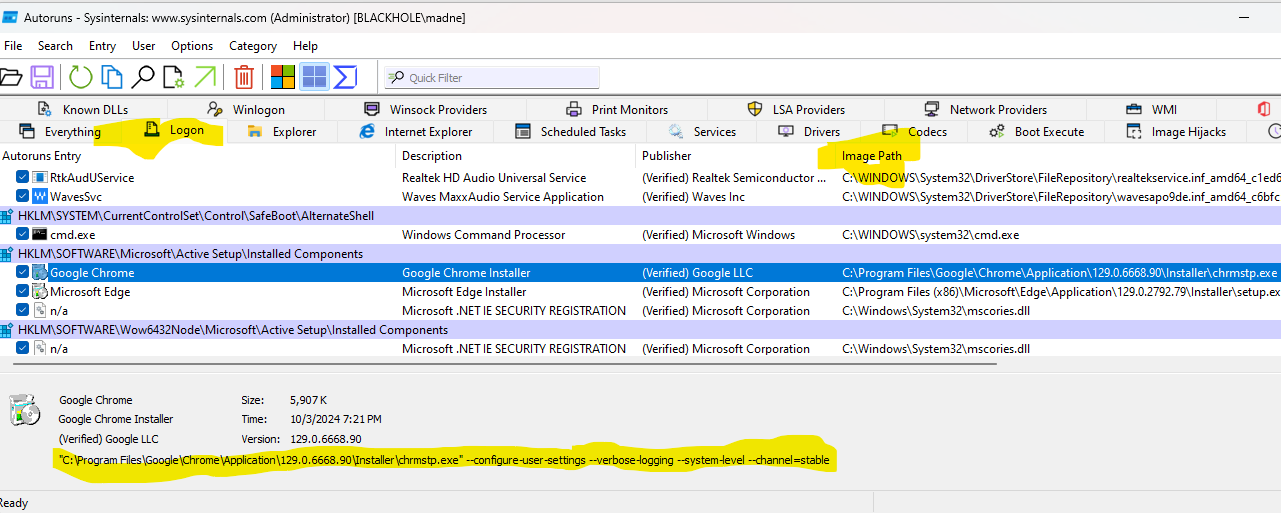Image resolution: width=1281 pixels, height=513 pixels.
Task: Select the Wow6432Node Installed Components key row
Action: pos(640,330)
